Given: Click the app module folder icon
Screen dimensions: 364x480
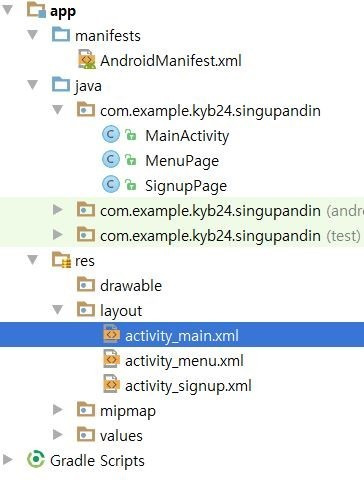Looking at the screenshot, I should (x=36, y=10).
